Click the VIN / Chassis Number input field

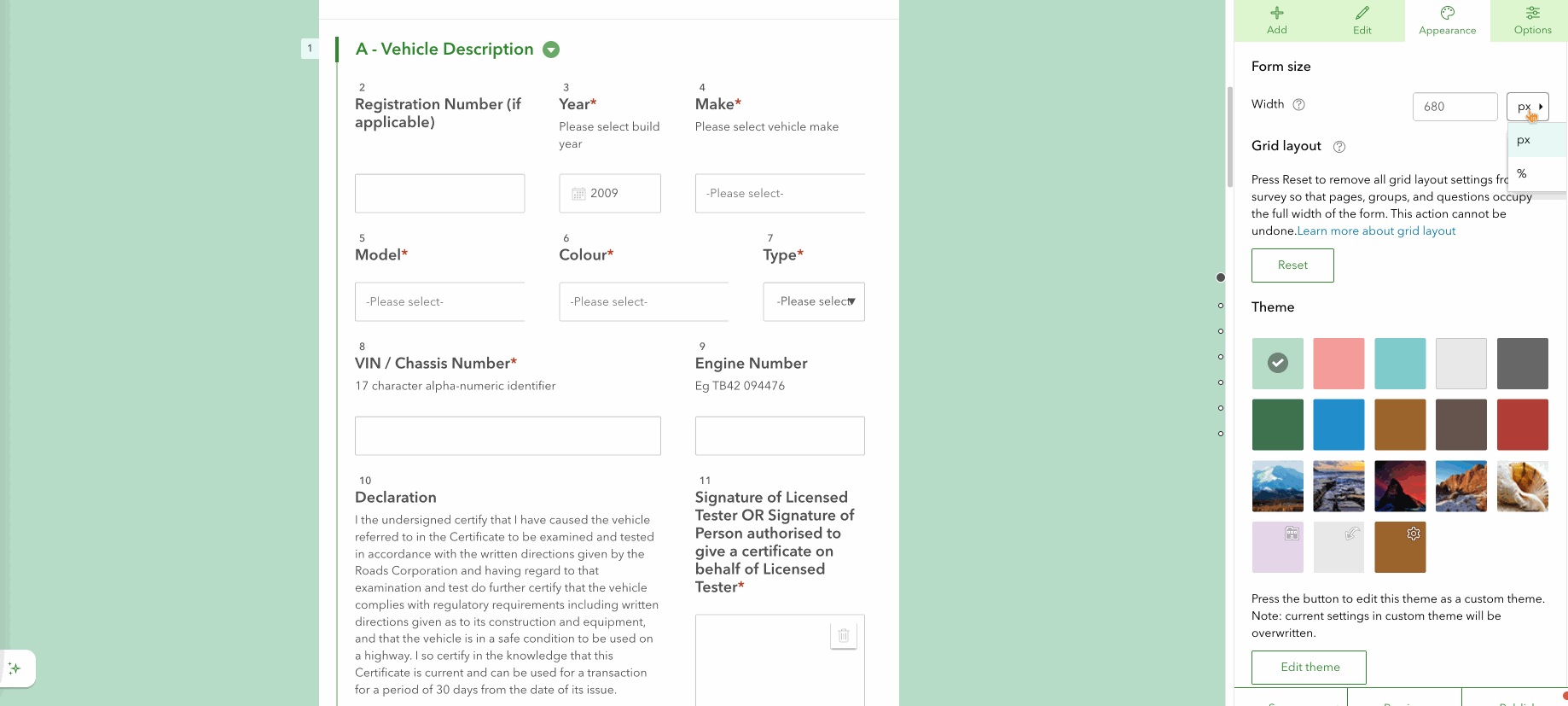click(508, 435)
